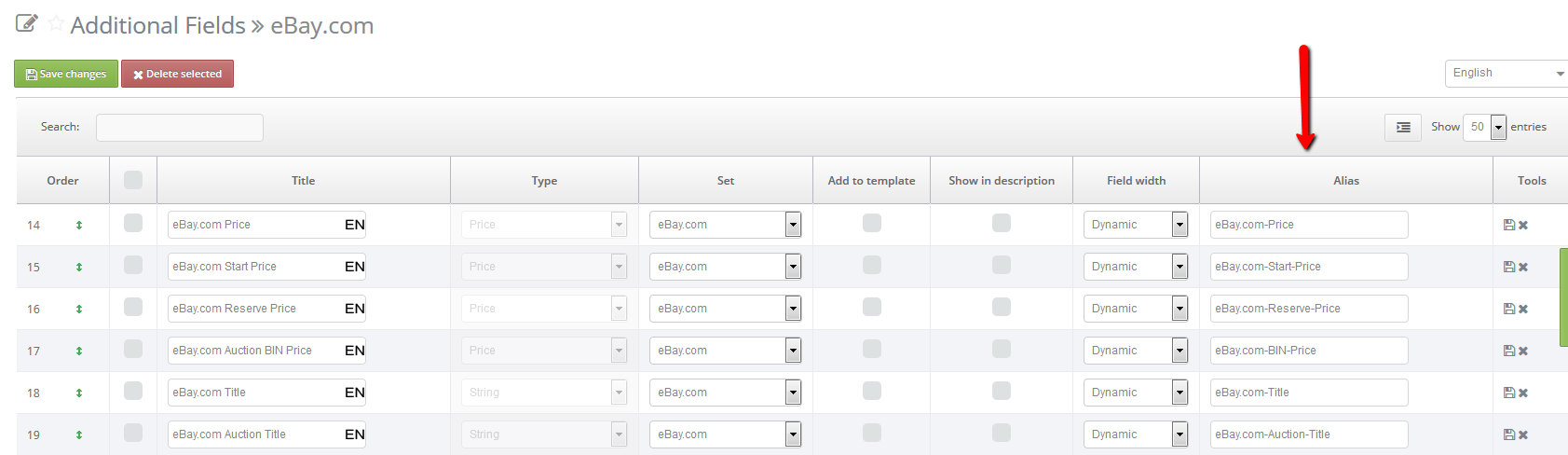Click the EN language tag for eBay.com Title
1568x455 pixels.
pos(355,393)
